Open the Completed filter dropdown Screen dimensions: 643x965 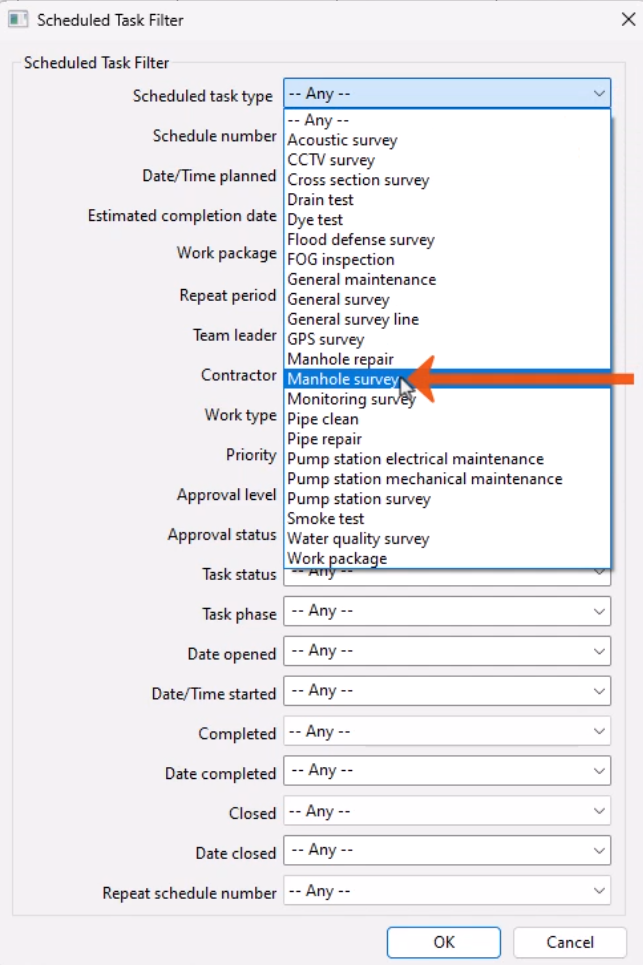click(447, 731)
